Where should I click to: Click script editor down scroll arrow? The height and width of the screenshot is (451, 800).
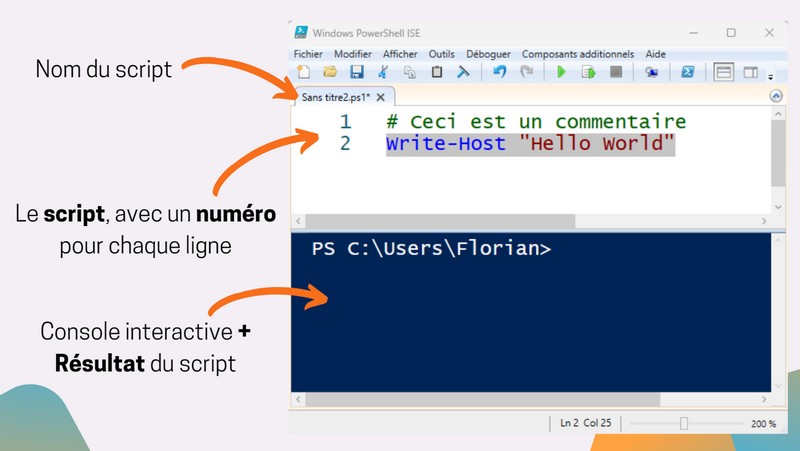778,207
